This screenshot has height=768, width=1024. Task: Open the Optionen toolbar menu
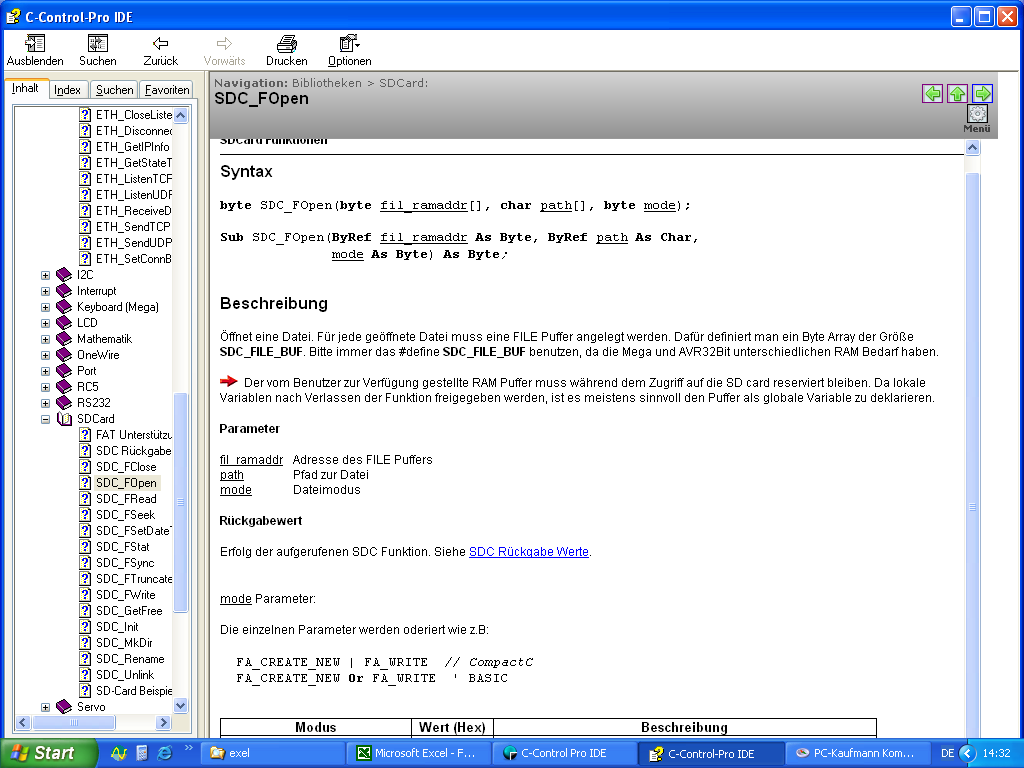[x=349, y=44]
